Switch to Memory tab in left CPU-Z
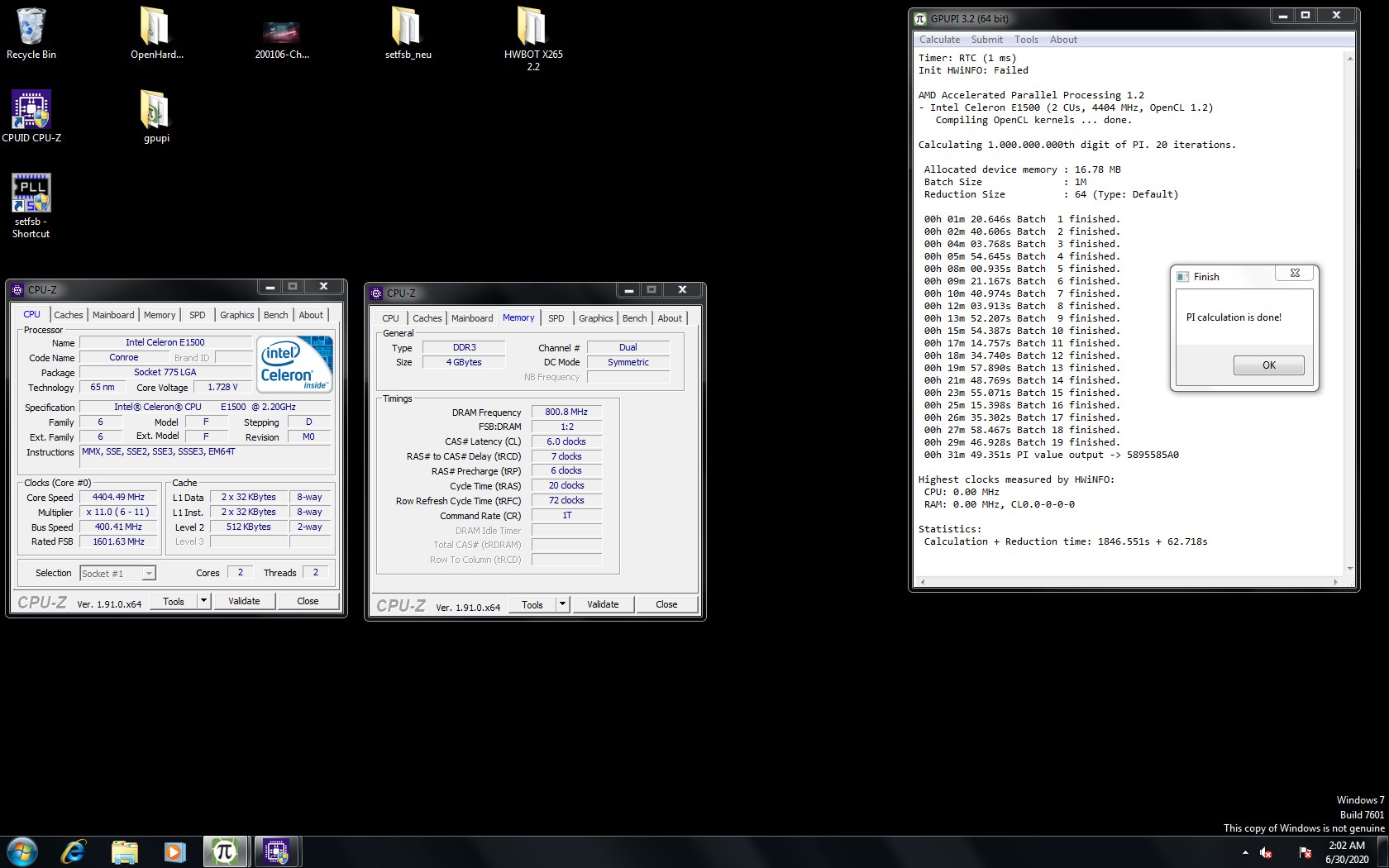1389x868 pixels. tap(160, 315)
